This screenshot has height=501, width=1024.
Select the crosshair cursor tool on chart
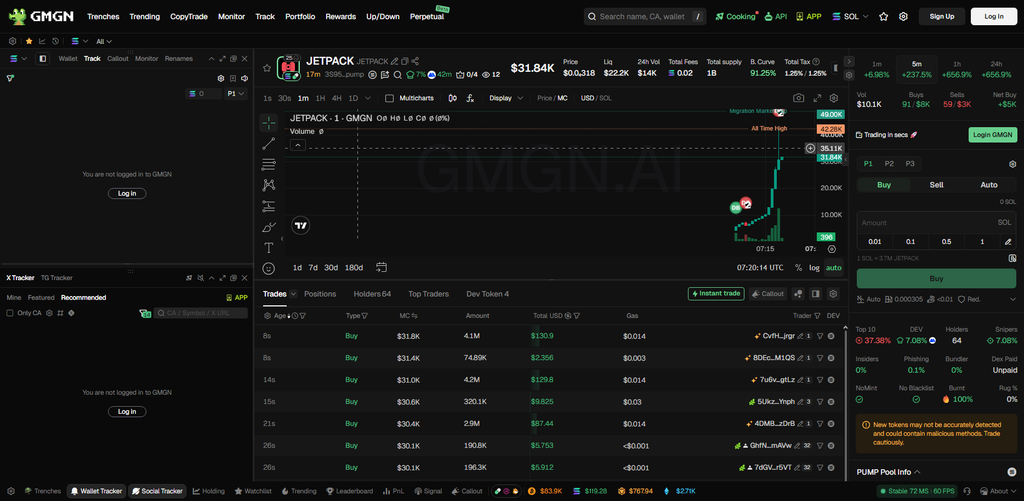tap(268, 123)
